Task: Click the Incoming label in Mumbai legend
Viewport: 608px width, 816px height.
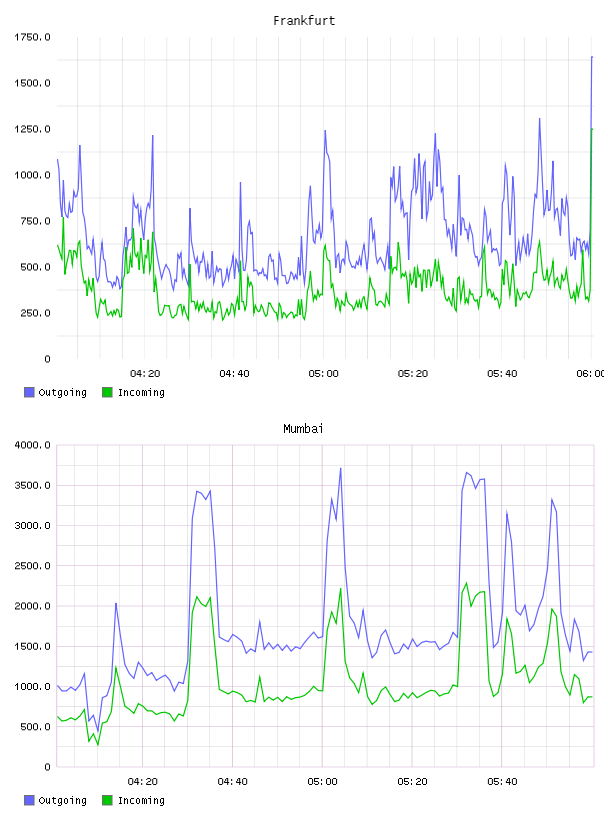Action: 141,801
